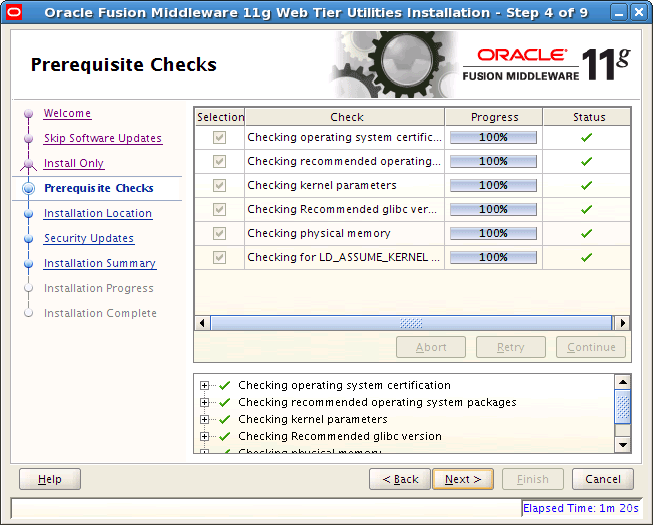Click status checkmark for operating system certification row
The height and width of the screenshot is (525, 653).
(x=586, y=137)
